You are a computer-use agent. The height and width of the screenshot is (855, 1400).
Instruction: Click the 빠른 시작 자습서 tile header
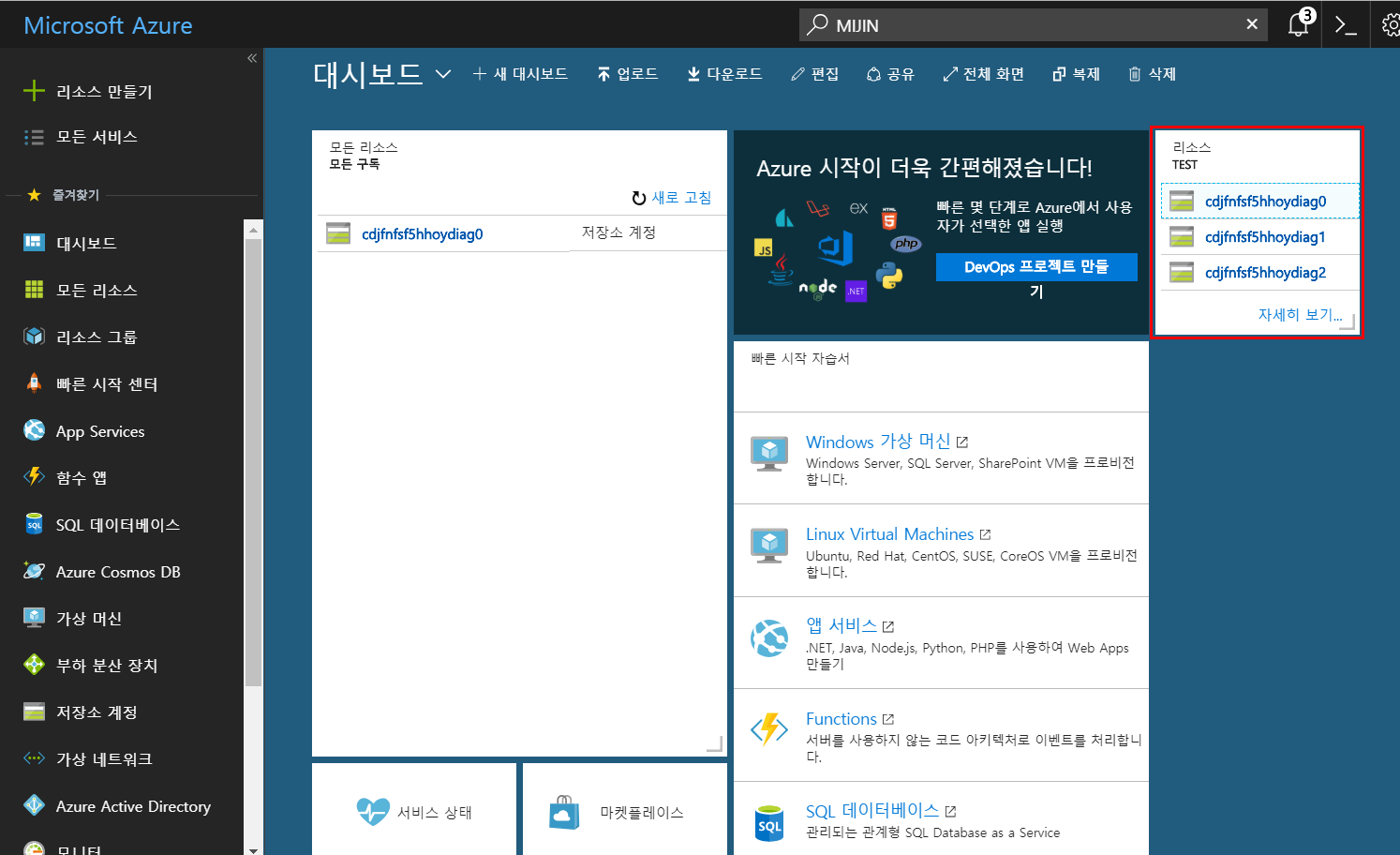pyautogui.click(x=800, y=358)
